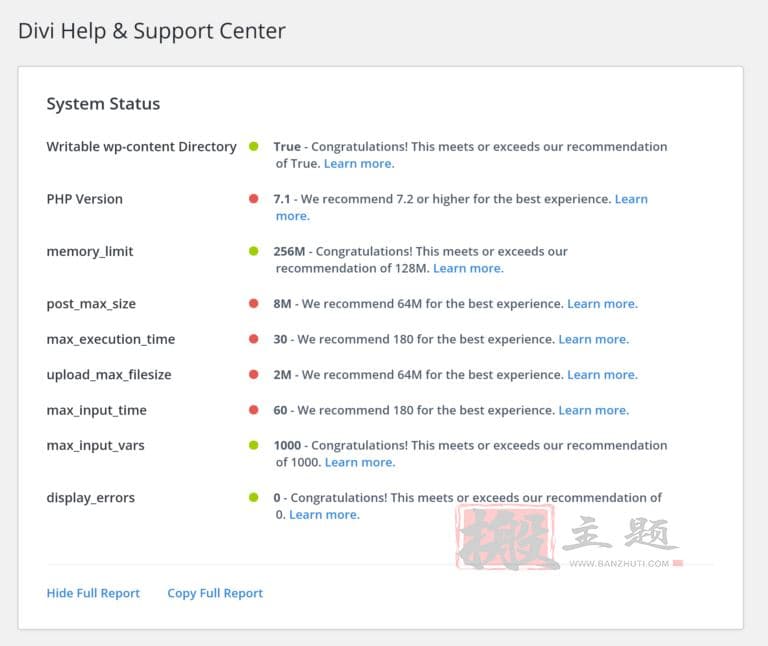Select the 1000 max_input_vars value
768x646 pixels.
click(287, 445)
